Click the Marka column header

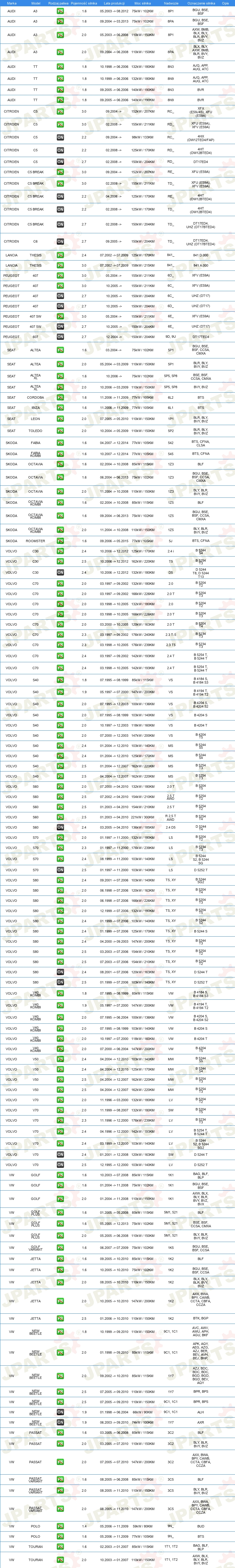coord(11,3)
